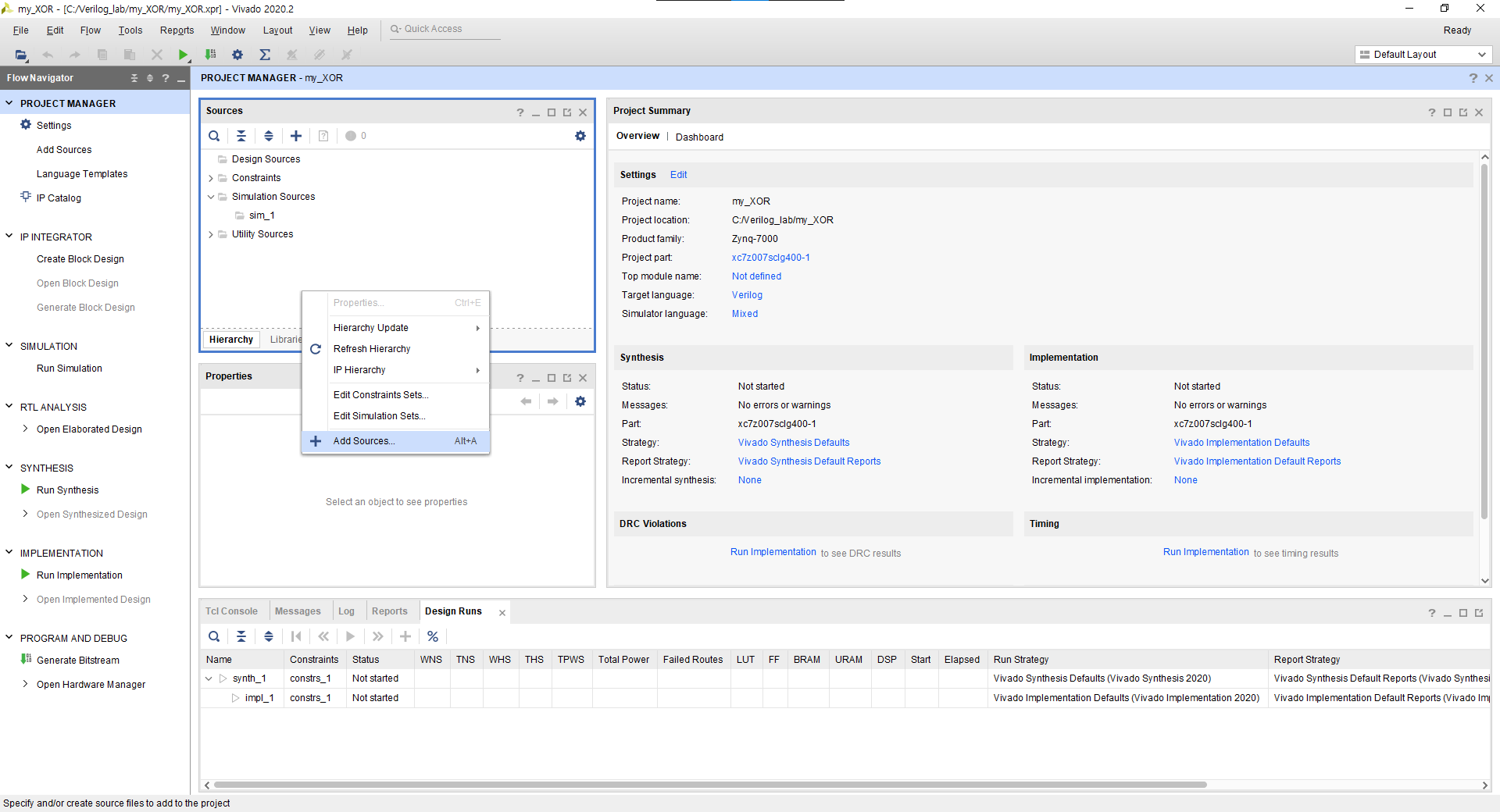Click the Verilog target language link

[747, 295]
